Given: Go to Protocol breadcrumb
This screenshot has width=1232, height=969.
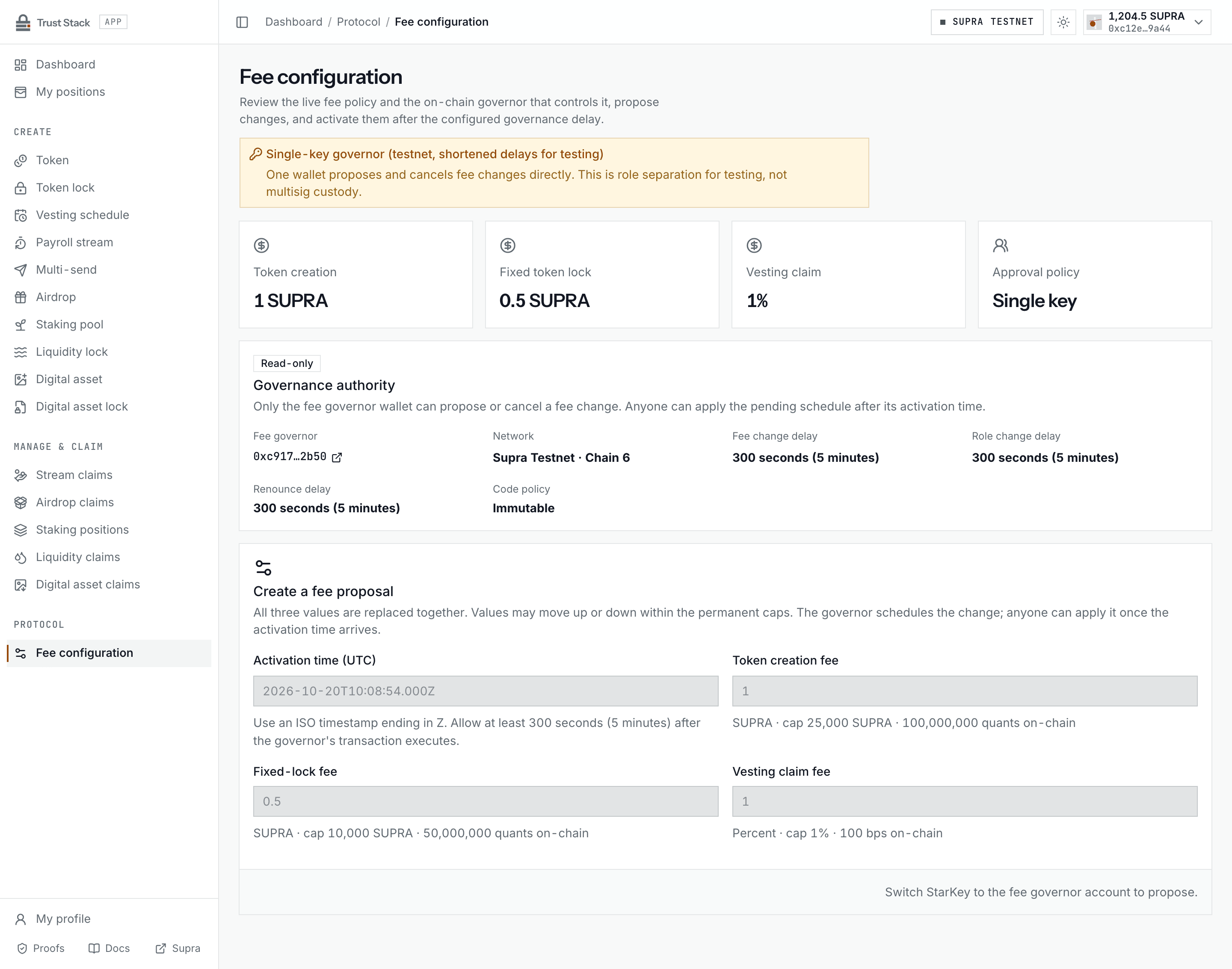Looking at the screenshot, I should point(358,22).
